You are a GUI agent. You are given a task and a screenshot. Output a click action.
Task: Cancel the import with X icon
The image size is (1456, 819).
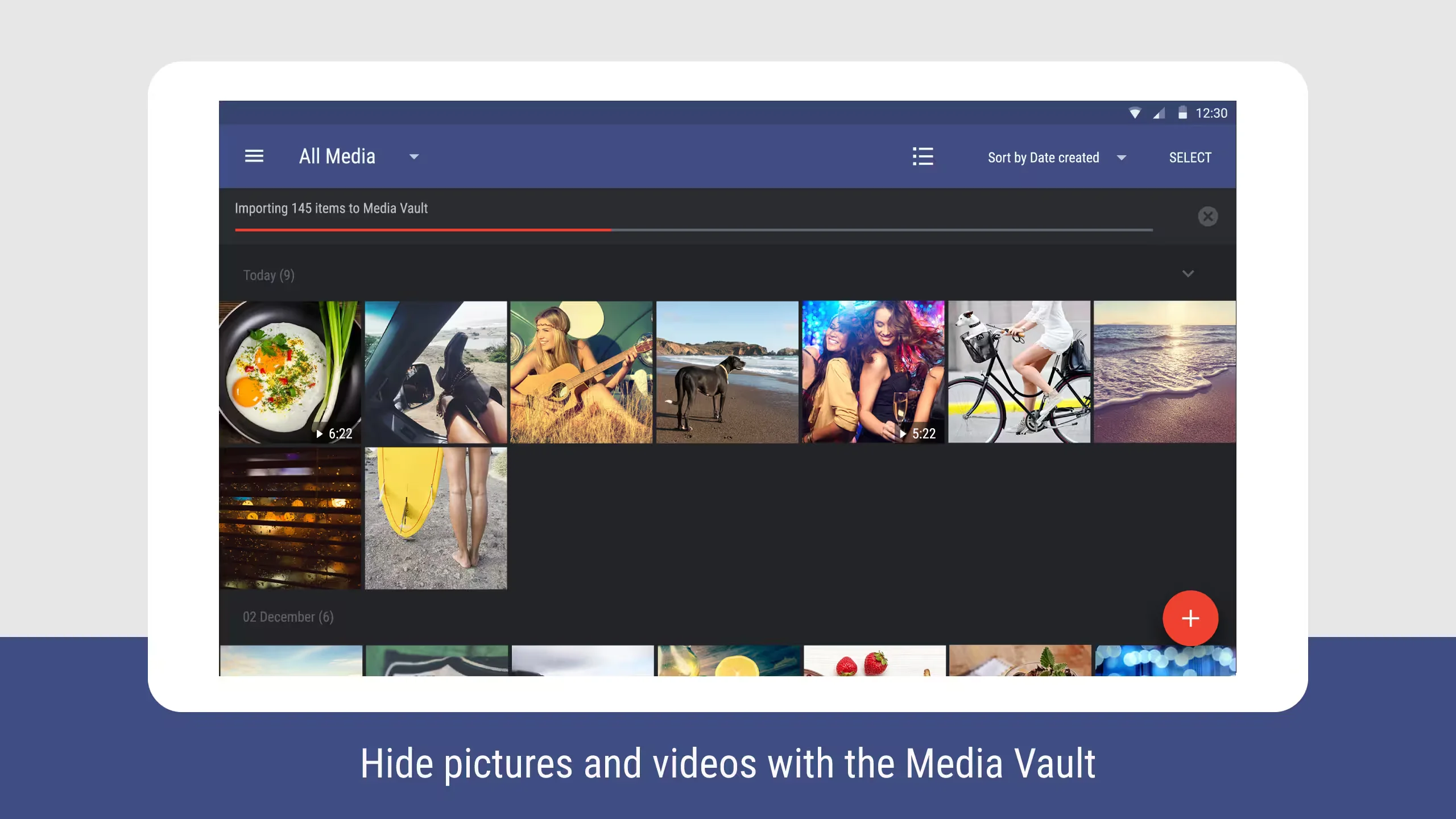pos(1207,216)
